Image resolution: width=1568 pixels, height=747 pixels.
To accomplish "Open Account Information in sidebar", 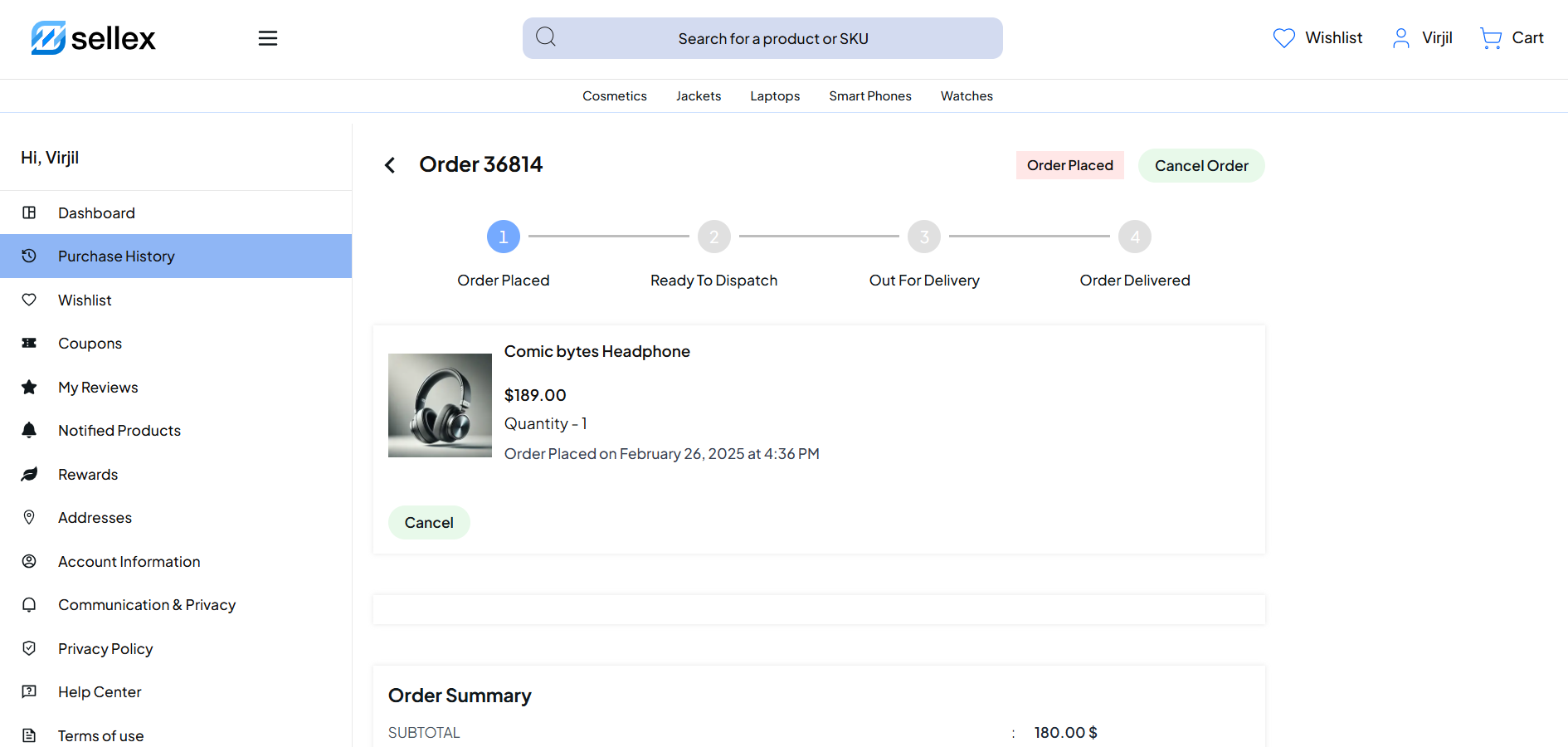I will [x=129, y=562].
